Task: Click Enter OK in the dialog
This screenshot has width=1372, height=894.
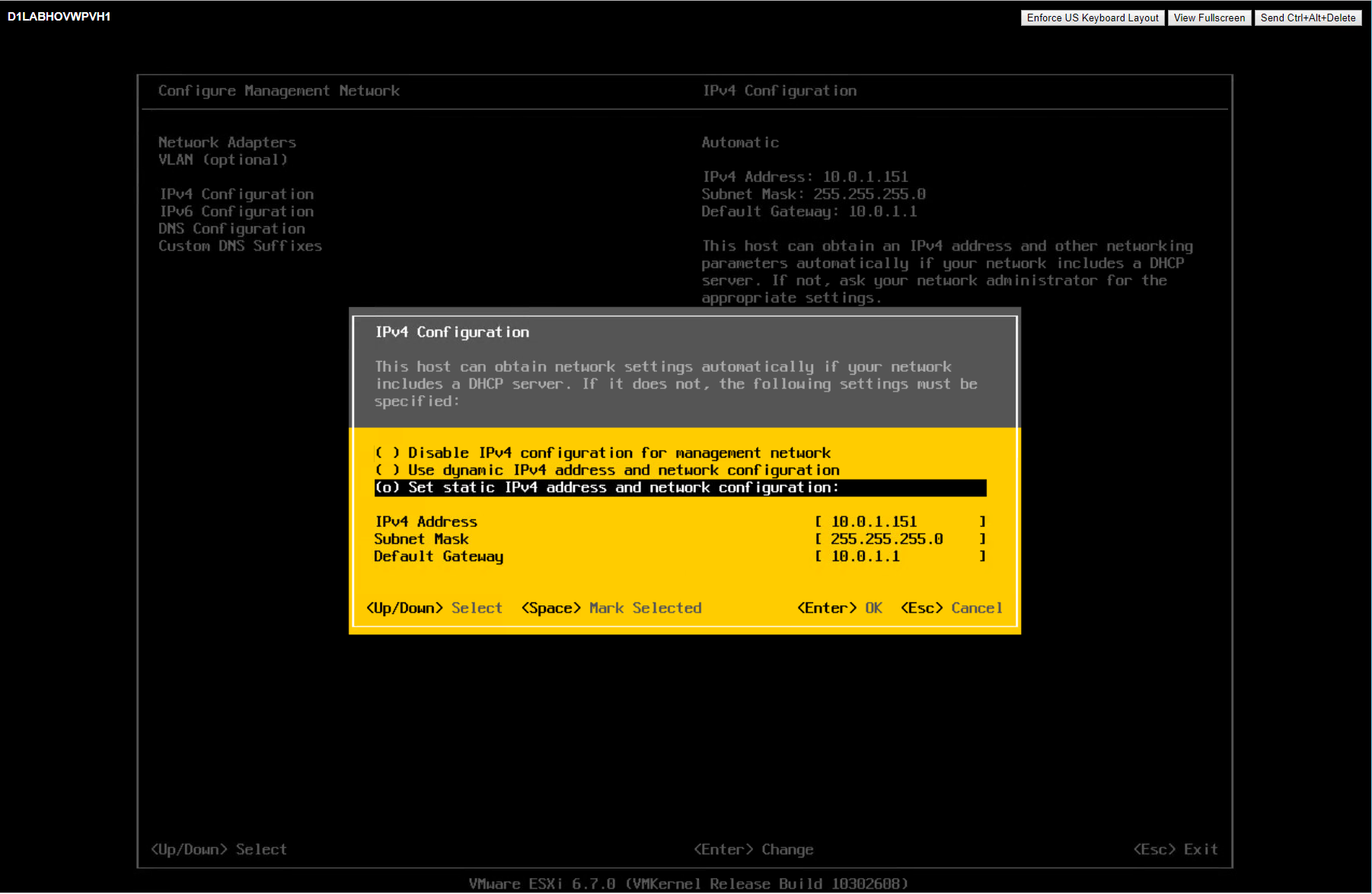Action: tap(839, 608)
